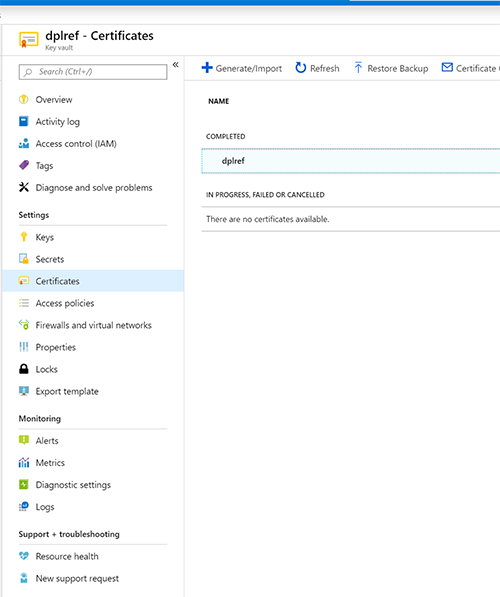Click the Metrics chart icon
Screen dimensions: 500x597
[24, 463]
